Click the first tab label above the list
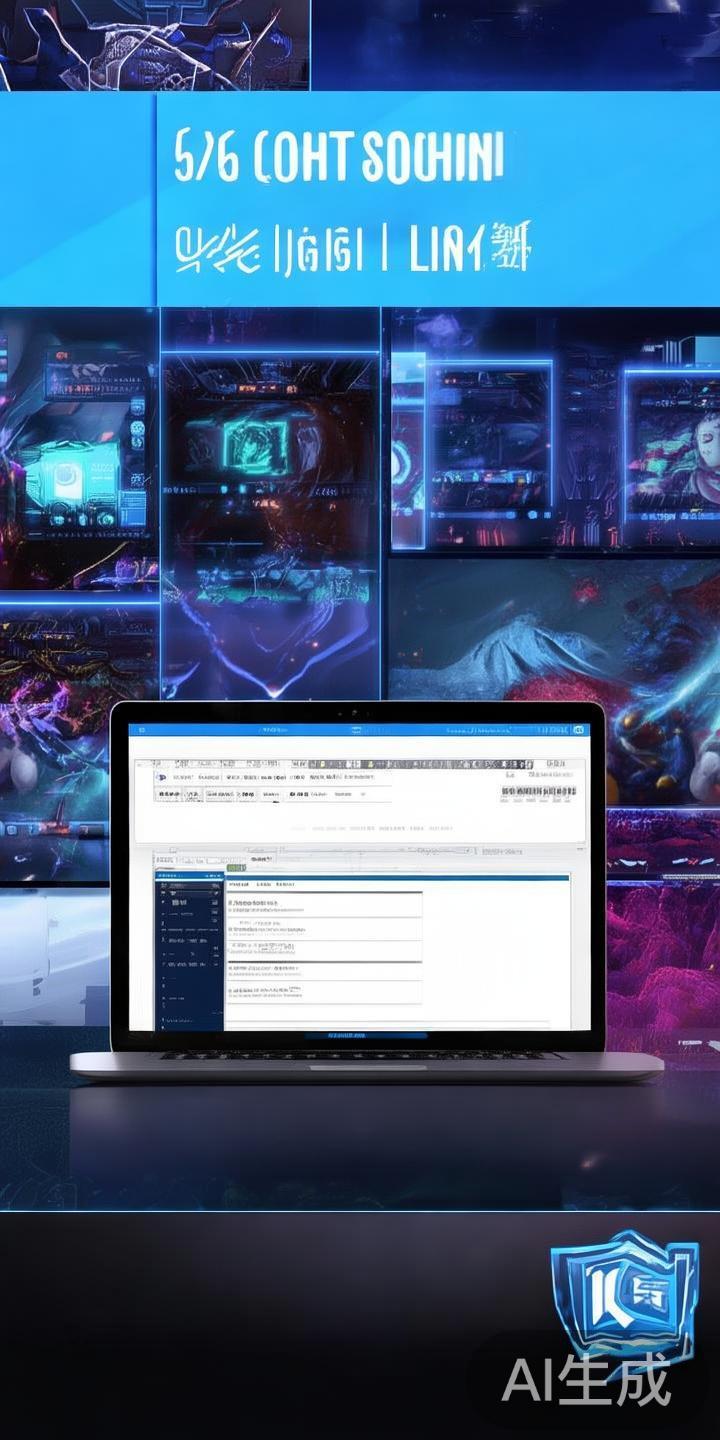The image size is (720, 1440). (238, 884)
